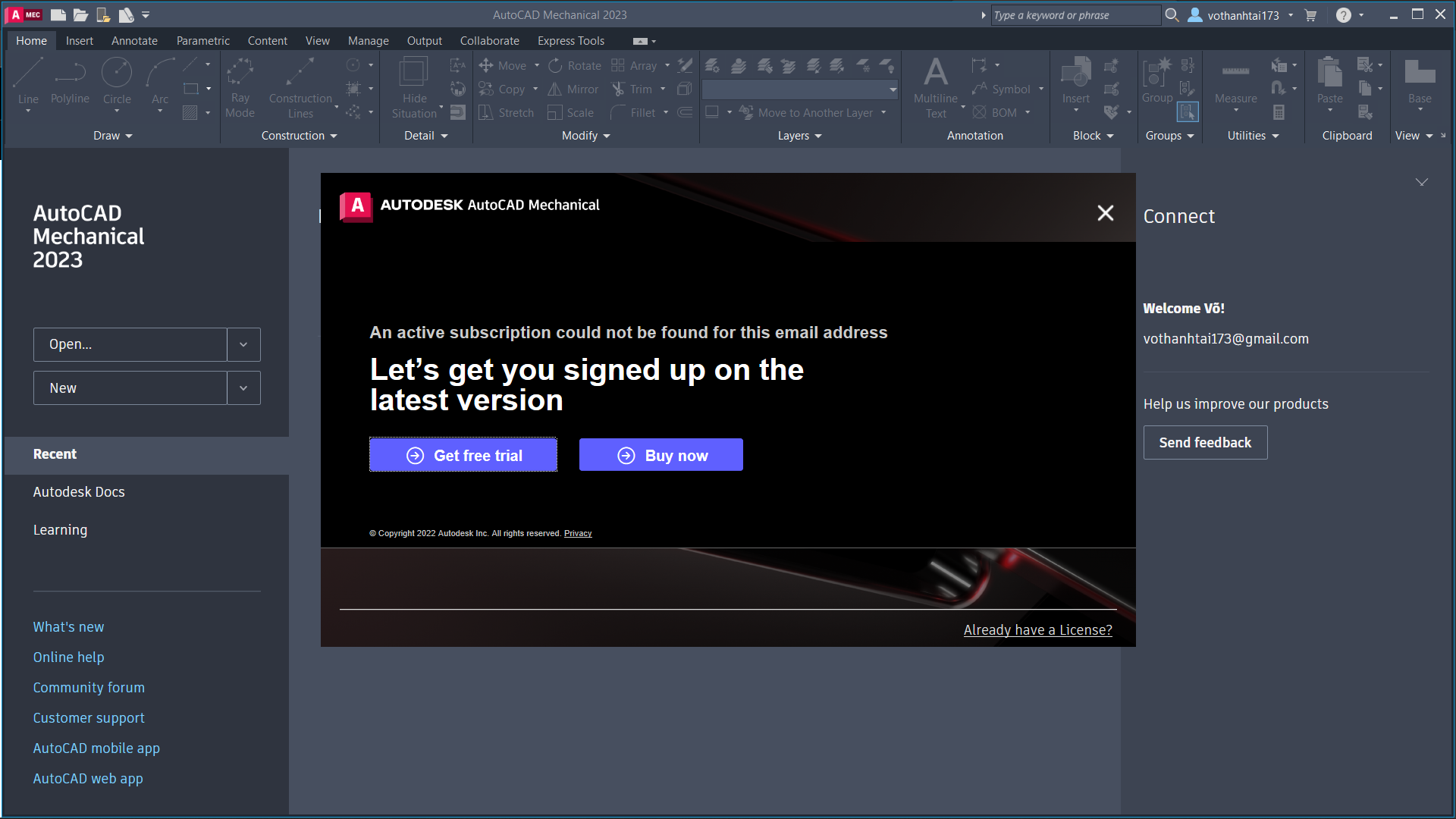Open the Express Tools tab
Viewport: 1456px width, 819px height.
(x=571, y=41)
